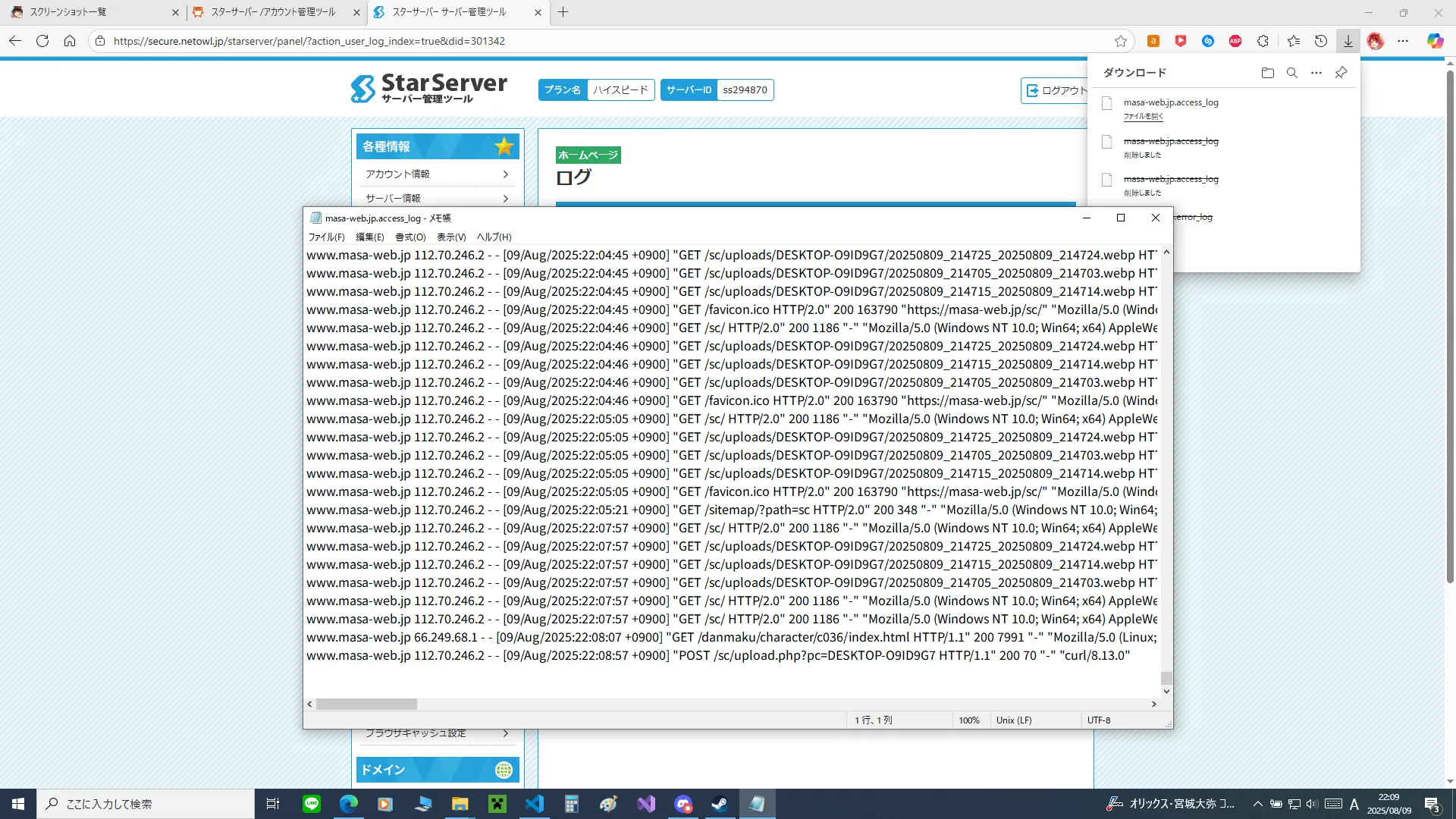This screenshot has width=1456, height=819.
Task: Open the 書式(O) menu in Notepad
Action: click(x=410, y=237)
